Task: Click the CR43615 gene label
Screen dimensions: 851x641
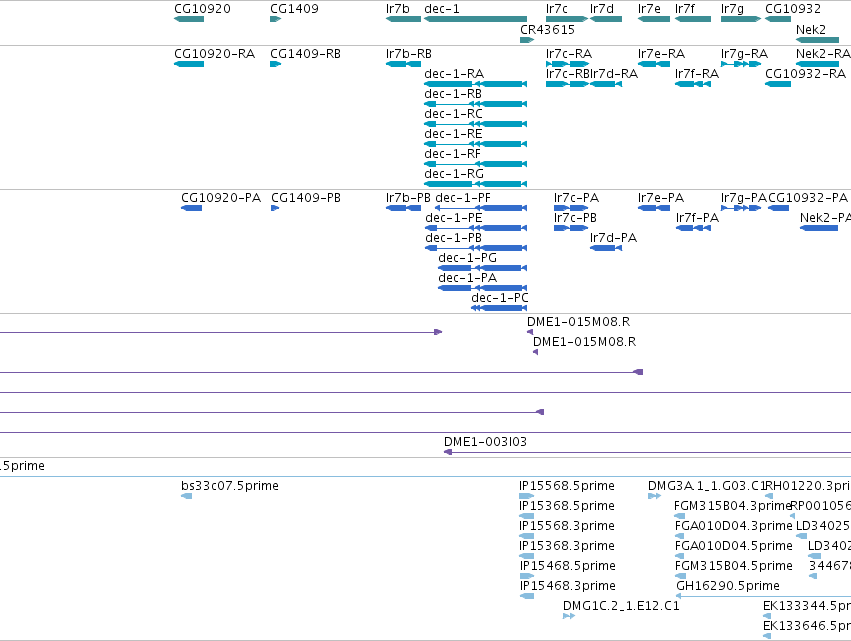Action: point(547,30)
